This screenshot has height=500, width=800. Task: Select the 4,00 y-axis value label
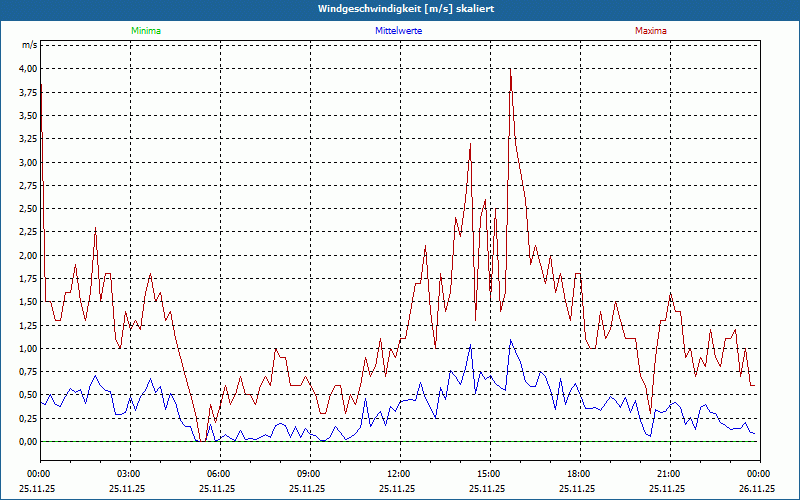click(x=27, y=69)
